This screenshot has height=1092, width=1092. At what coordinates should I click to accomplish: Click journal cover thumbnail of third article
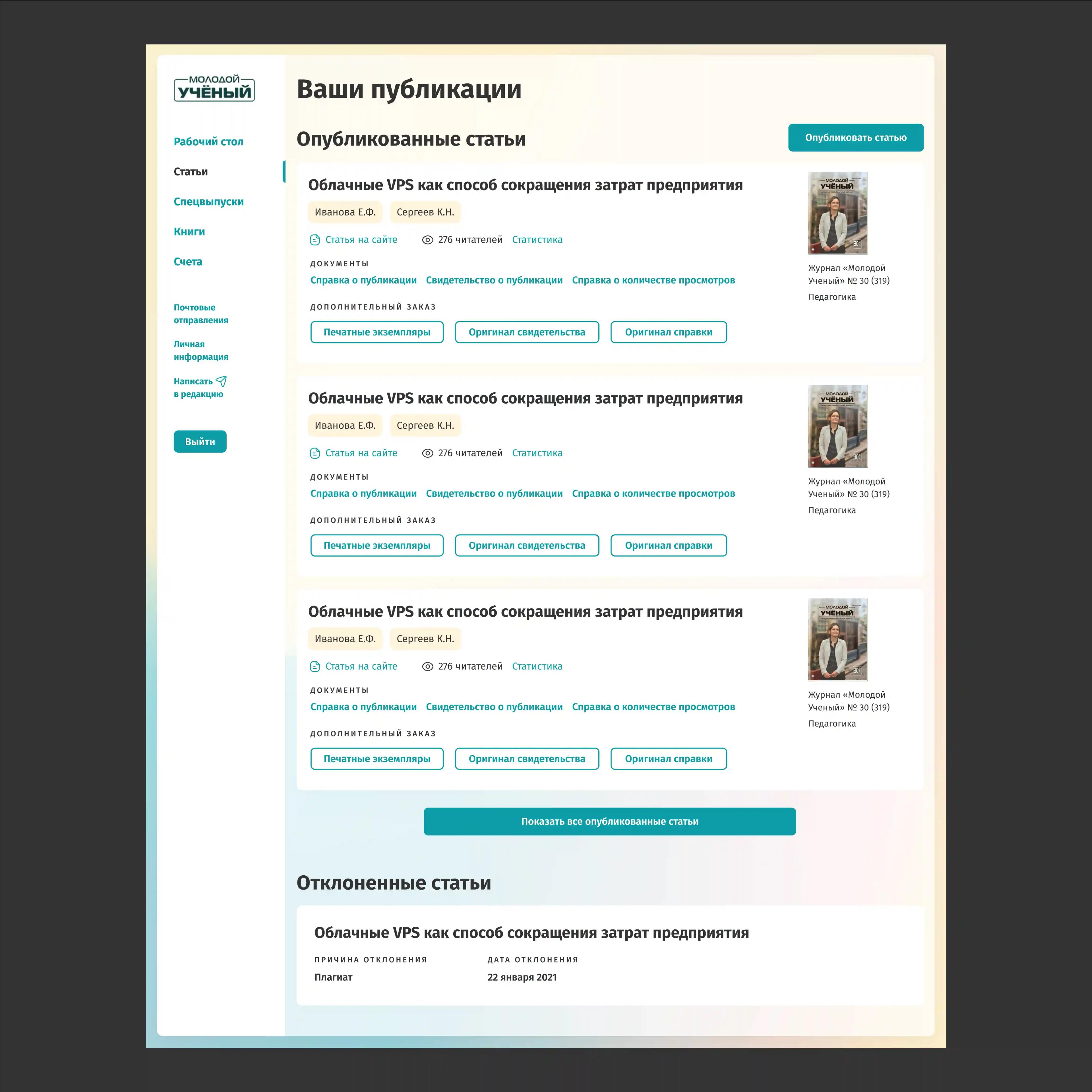coord(837,640)
